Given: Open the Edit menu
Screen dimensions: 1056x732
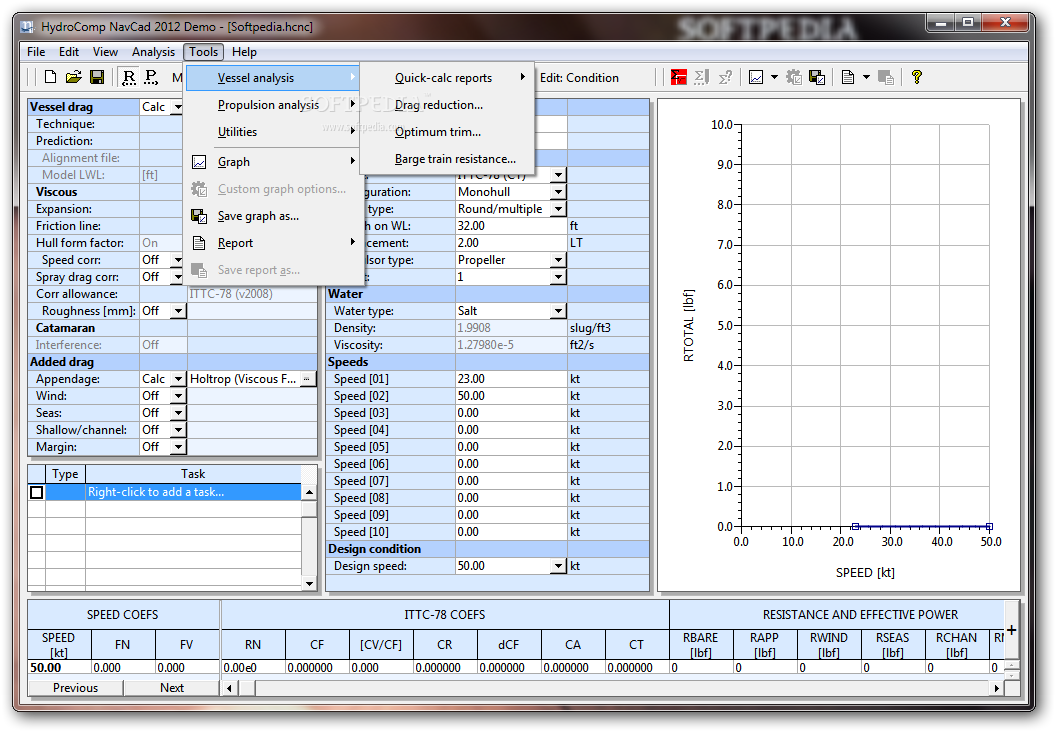Looking at the screenshot, I should [x=69, y=52].
